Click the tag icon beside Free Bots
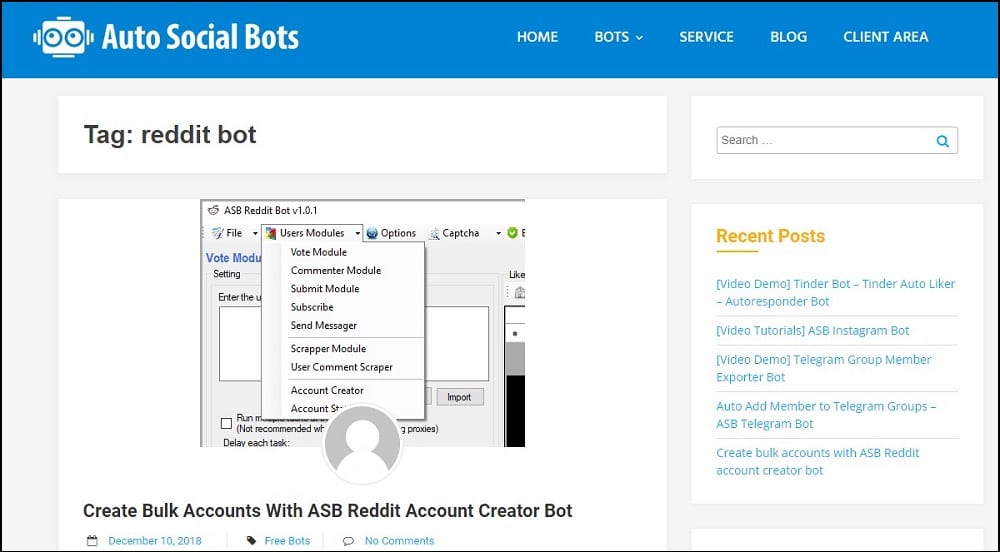 [251, 541]
